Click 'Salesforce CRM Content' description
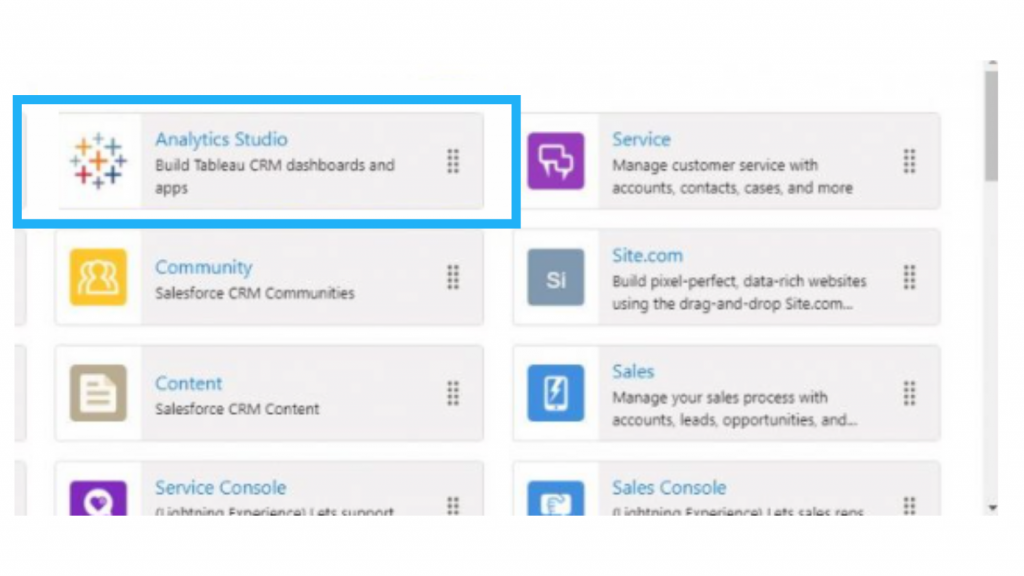Image resolution: width=1024 pixels, height=576 pixels. pos(237,409)
